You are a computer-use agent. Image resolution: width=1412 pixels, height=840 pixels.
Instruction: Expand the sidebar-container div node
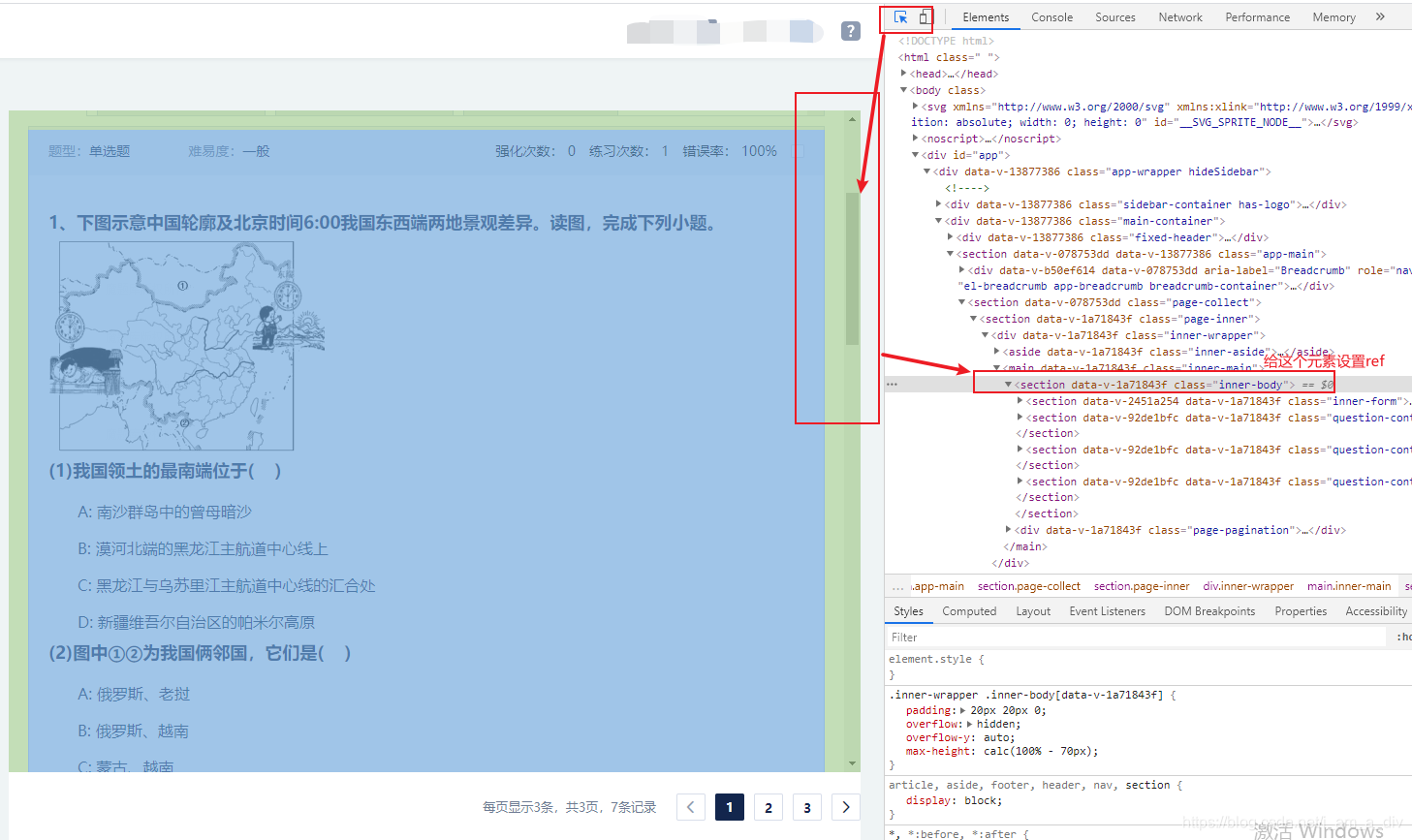(x=938, y=204)
